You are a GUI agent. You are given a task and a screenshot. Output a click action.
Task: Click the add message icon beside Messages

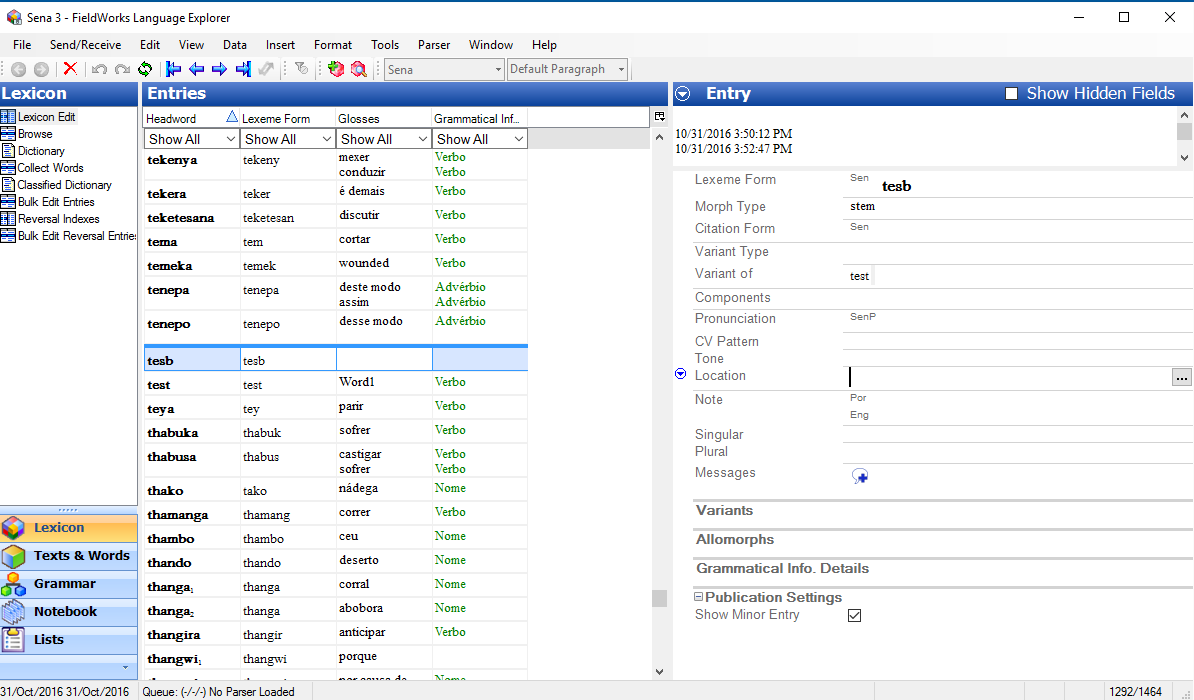click(x=859, y=477)
